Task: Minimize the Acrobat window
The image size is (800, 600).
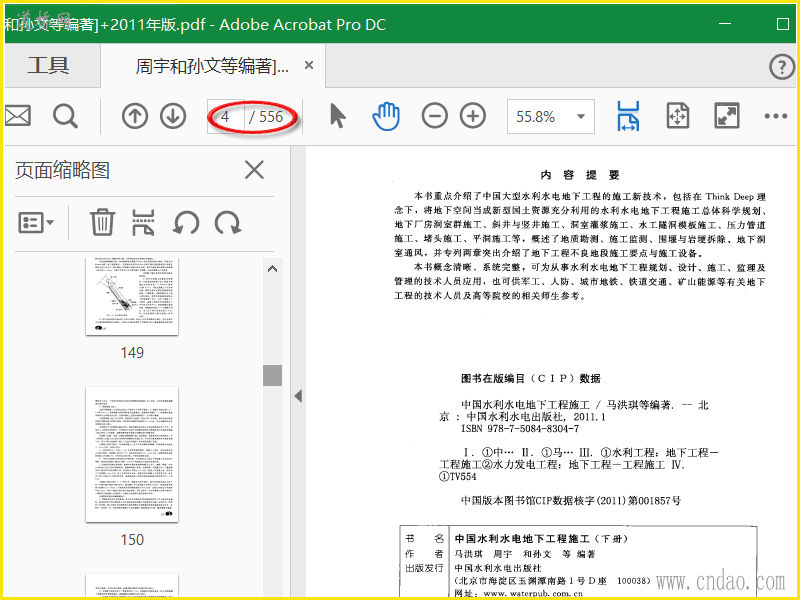Action: (x=725, y=23)
